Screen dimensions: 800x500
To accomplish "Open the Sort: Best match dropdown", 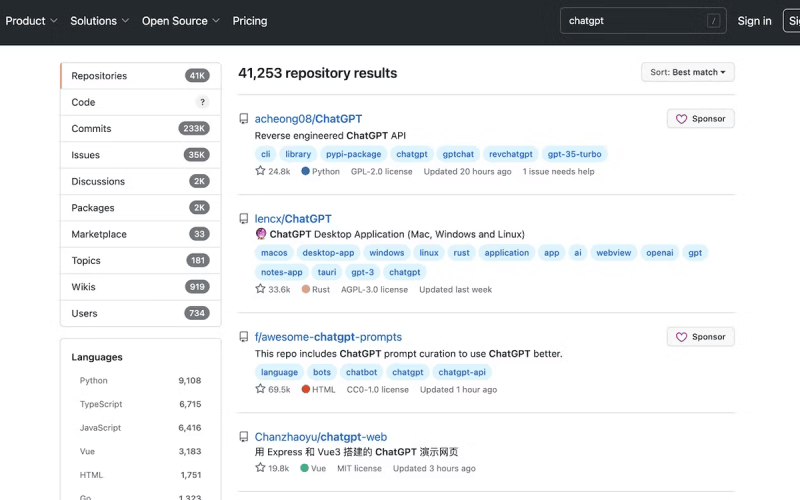I will (688, 72).
